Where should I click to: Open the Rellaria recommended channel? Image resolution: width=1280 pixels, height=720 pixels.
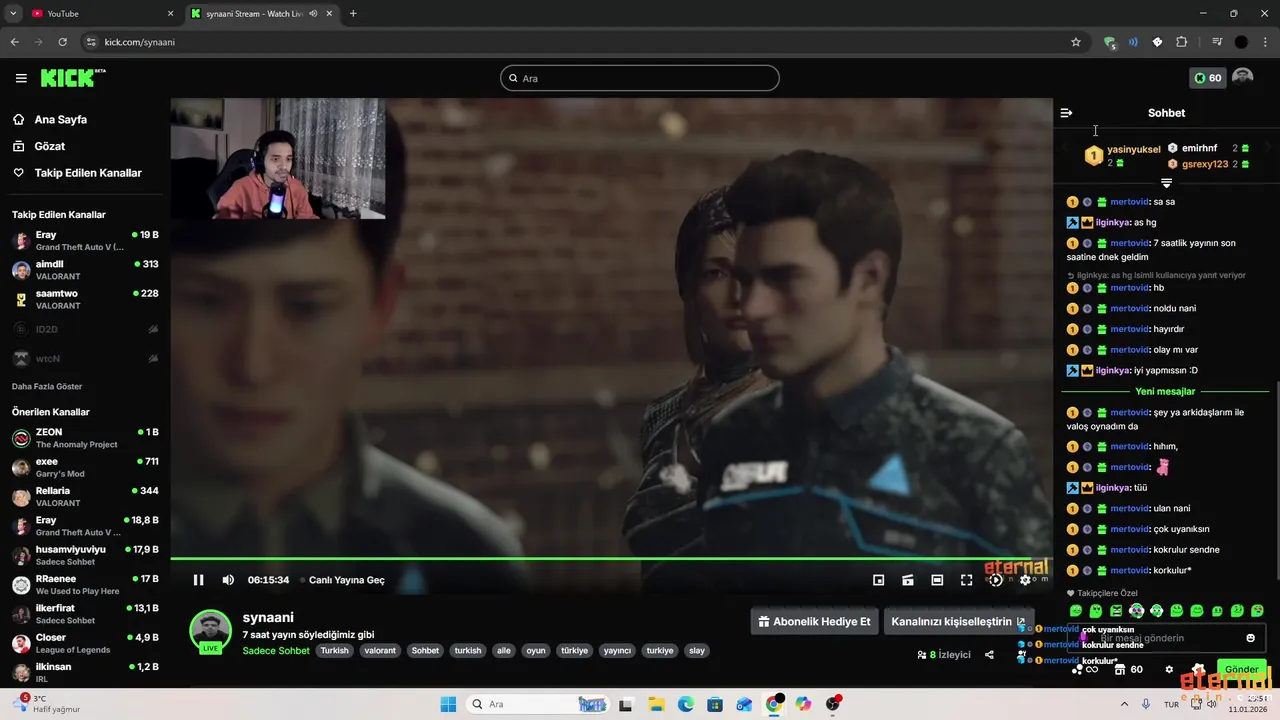coord(85,497)
